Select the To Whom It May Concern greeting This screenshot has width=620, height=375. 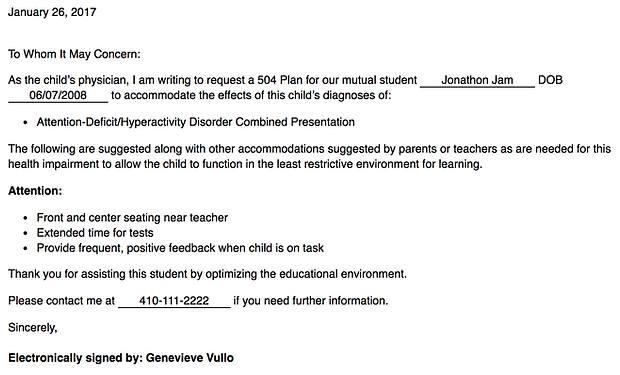pyautogui.click(x=74, y=54)
